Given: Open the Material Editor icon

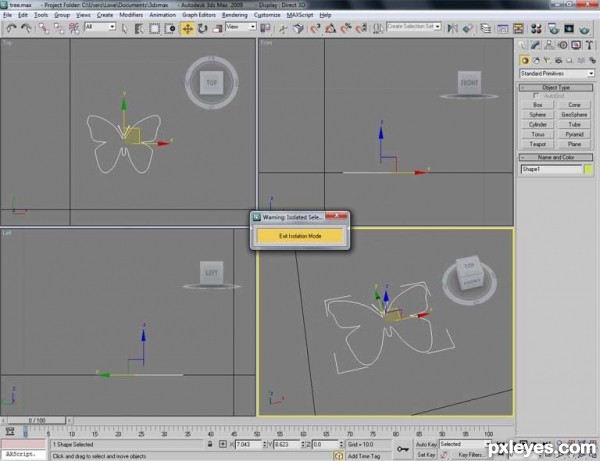Looking at the screenshot, I should pyautogui.click(x=536, y=28).
